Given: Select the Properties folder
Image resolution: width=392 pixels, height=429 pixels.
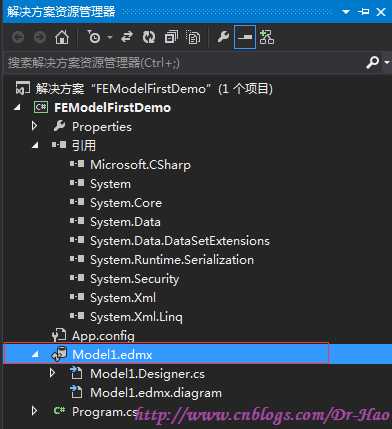Looking at the screenshot, I should pos(102,127).
